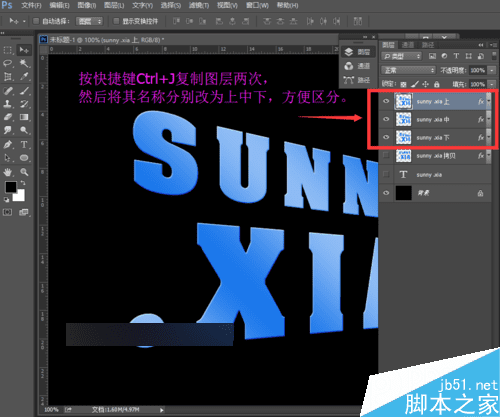The width and height of the screenshot is (500, 417).
Task: Click collapsed dock 图层 button
Action: tap(357, 52)
